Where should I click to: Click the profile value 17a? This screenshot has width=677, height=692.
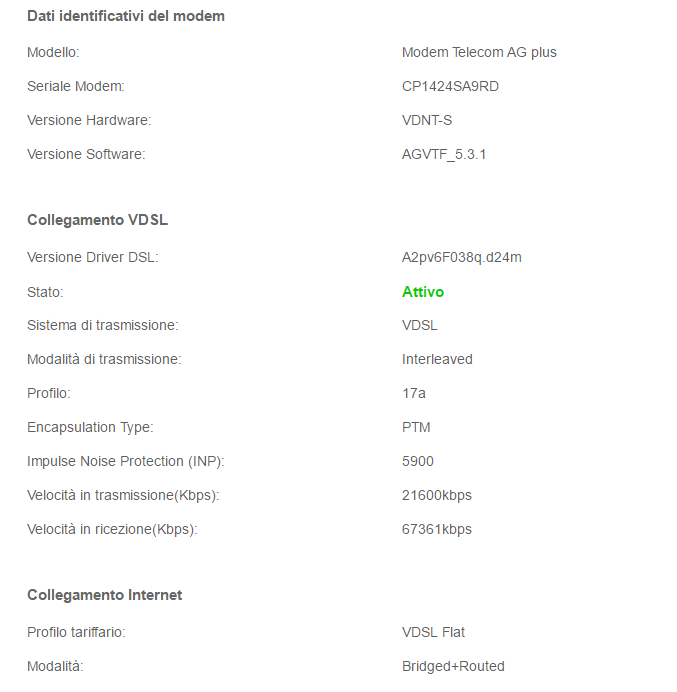[x=414, y=393]
